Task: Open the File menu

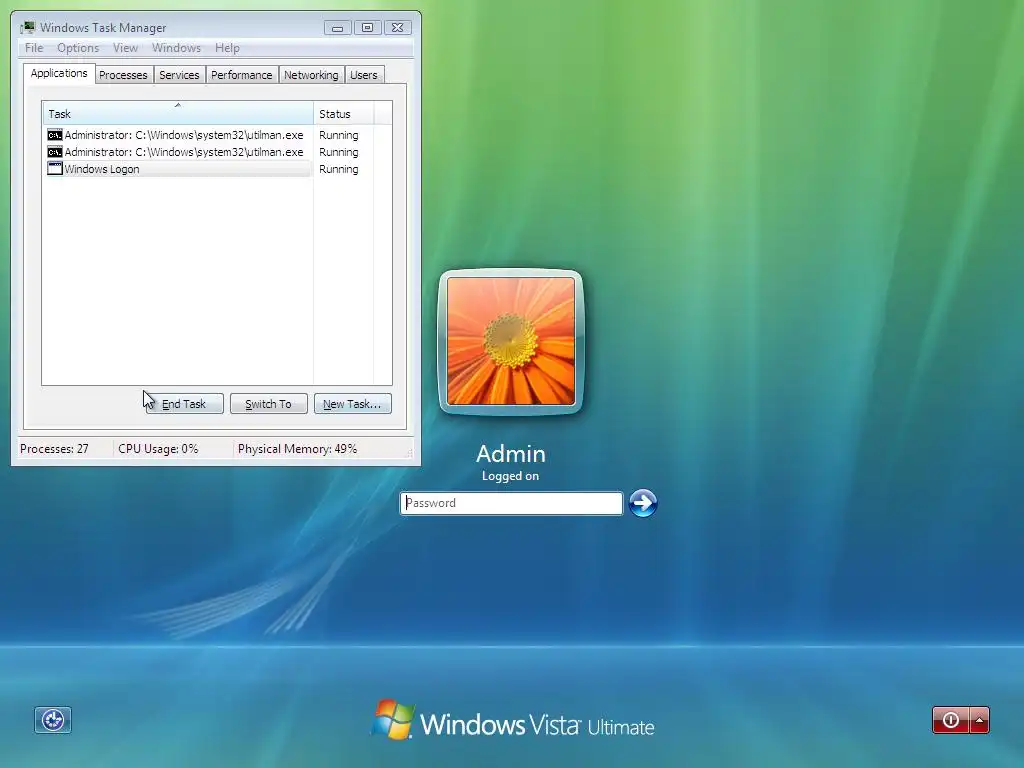Action: (x=34, y=48)
